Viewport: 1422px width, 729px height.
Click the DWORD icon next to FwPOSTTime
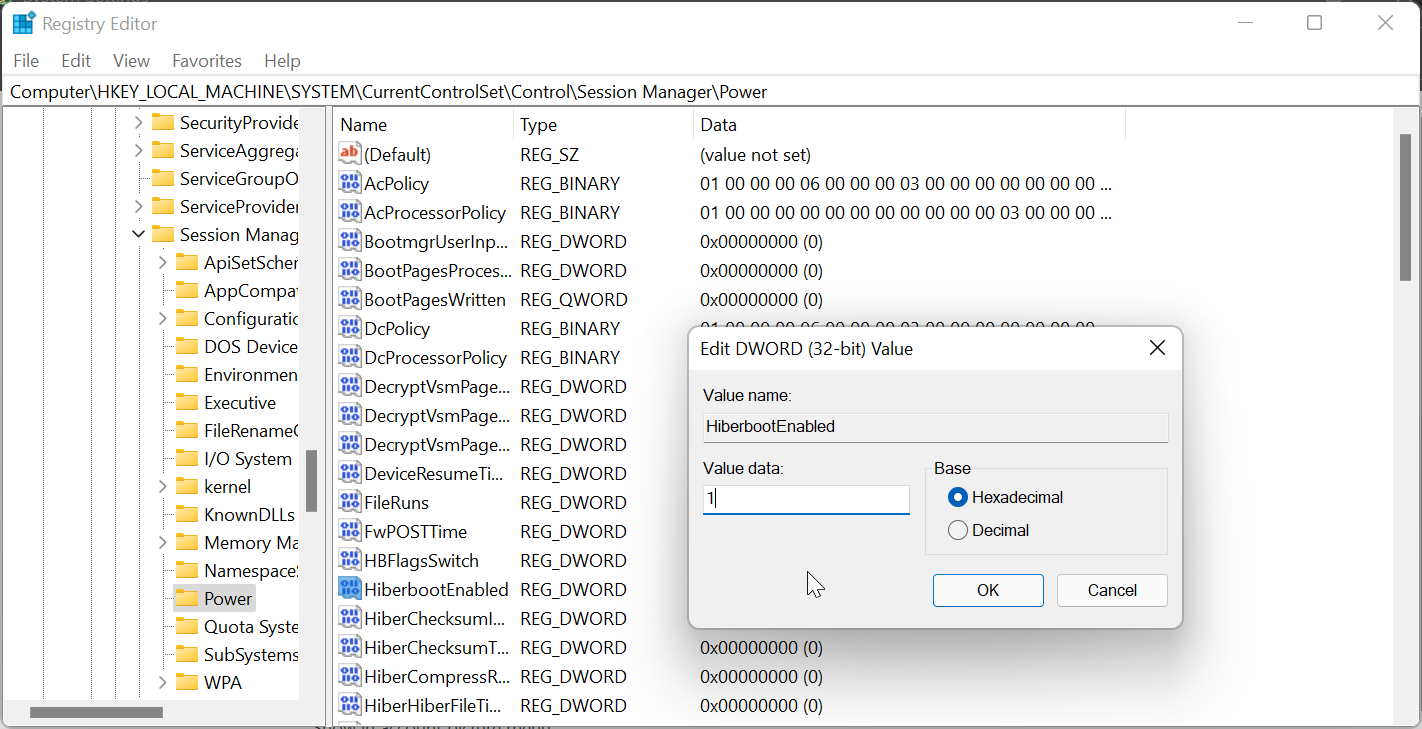tap(350, 531)
